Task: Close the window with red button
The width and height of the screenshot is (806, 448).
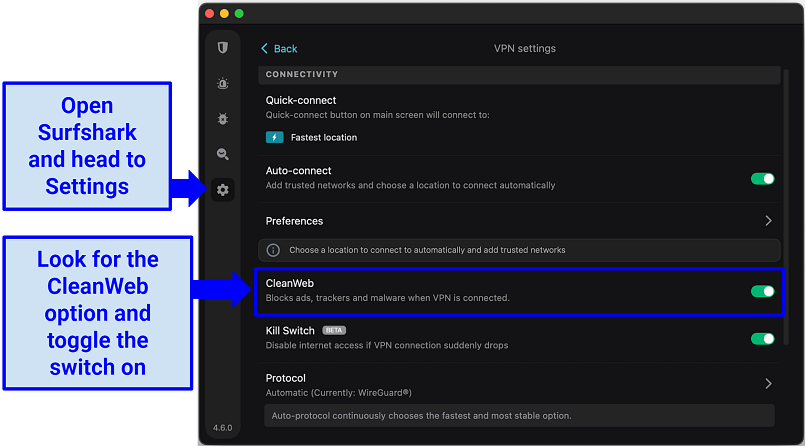Action: point(210,13)
